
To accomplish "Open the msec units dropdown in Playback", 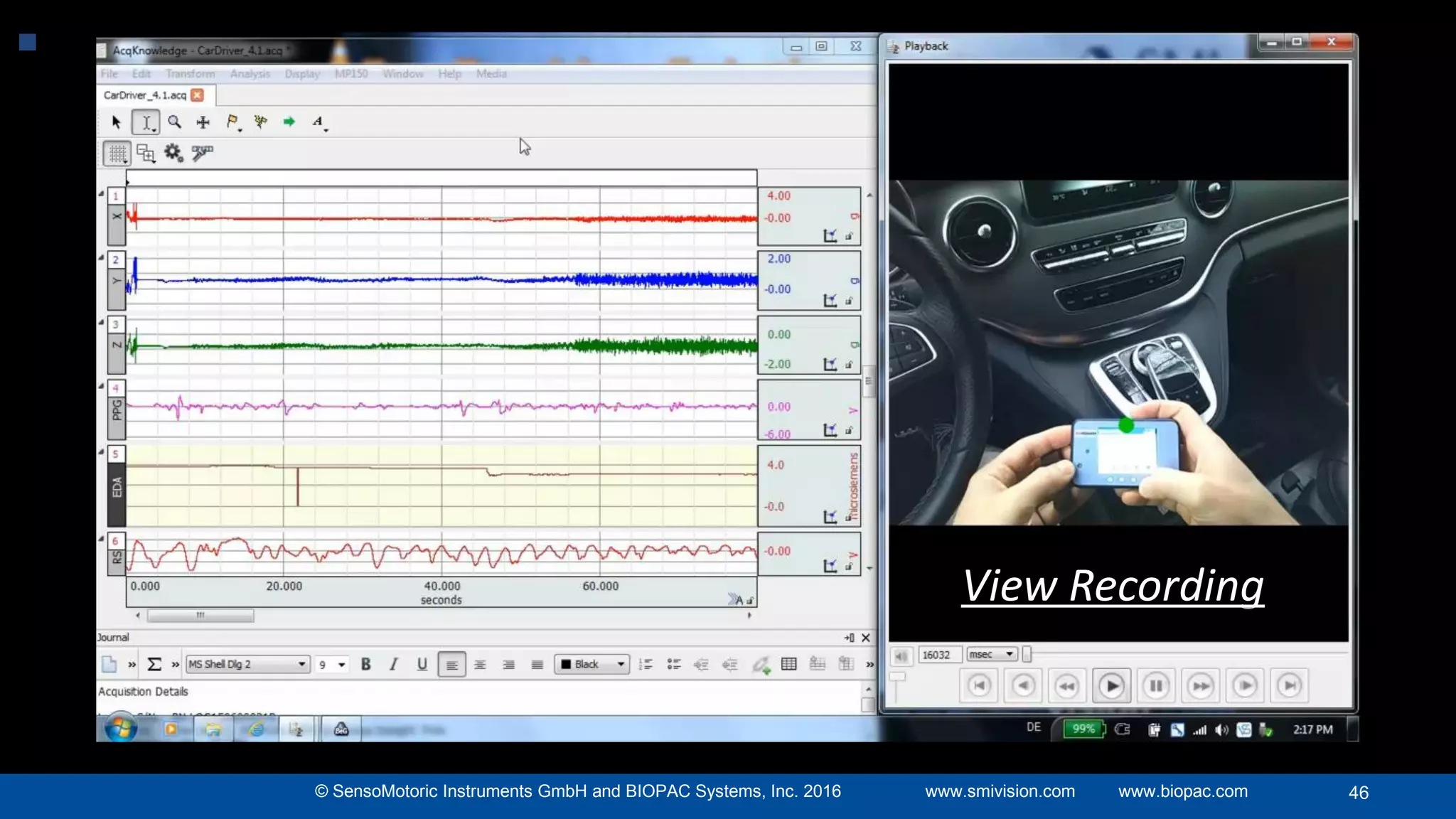I will (992, 654).
